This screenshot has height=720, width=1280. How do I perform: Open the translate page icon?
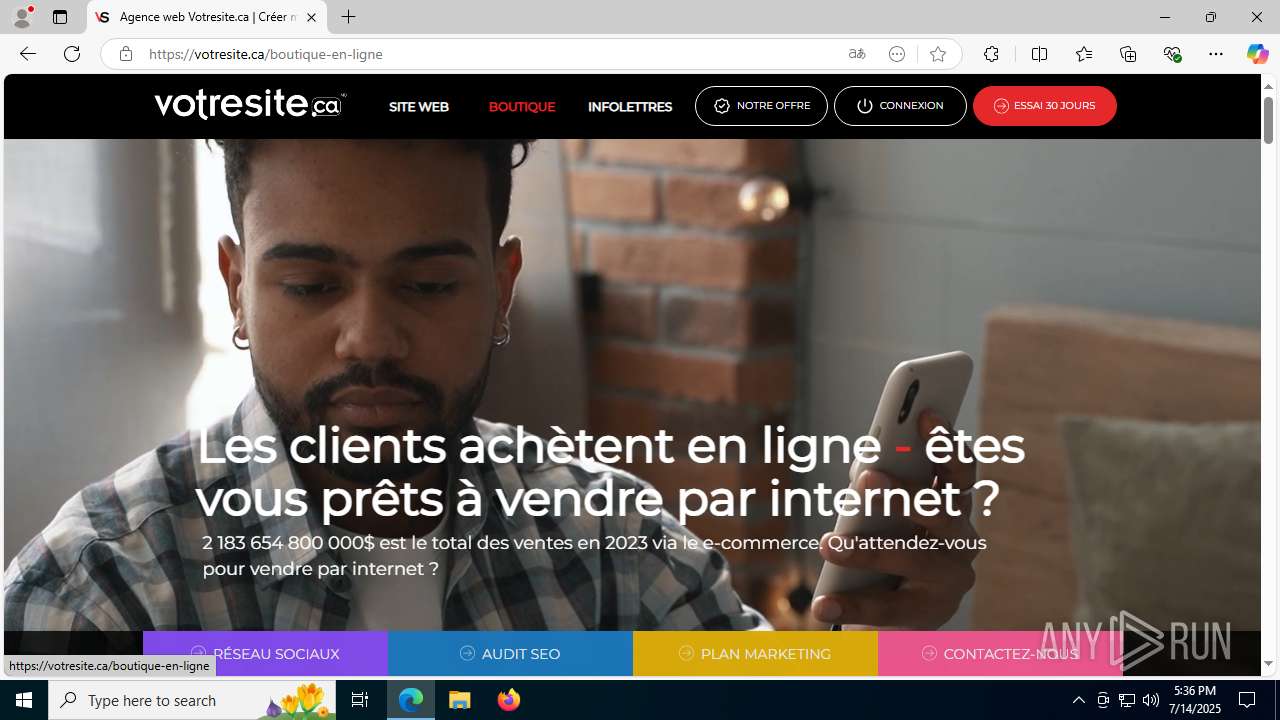coord(857,54)
